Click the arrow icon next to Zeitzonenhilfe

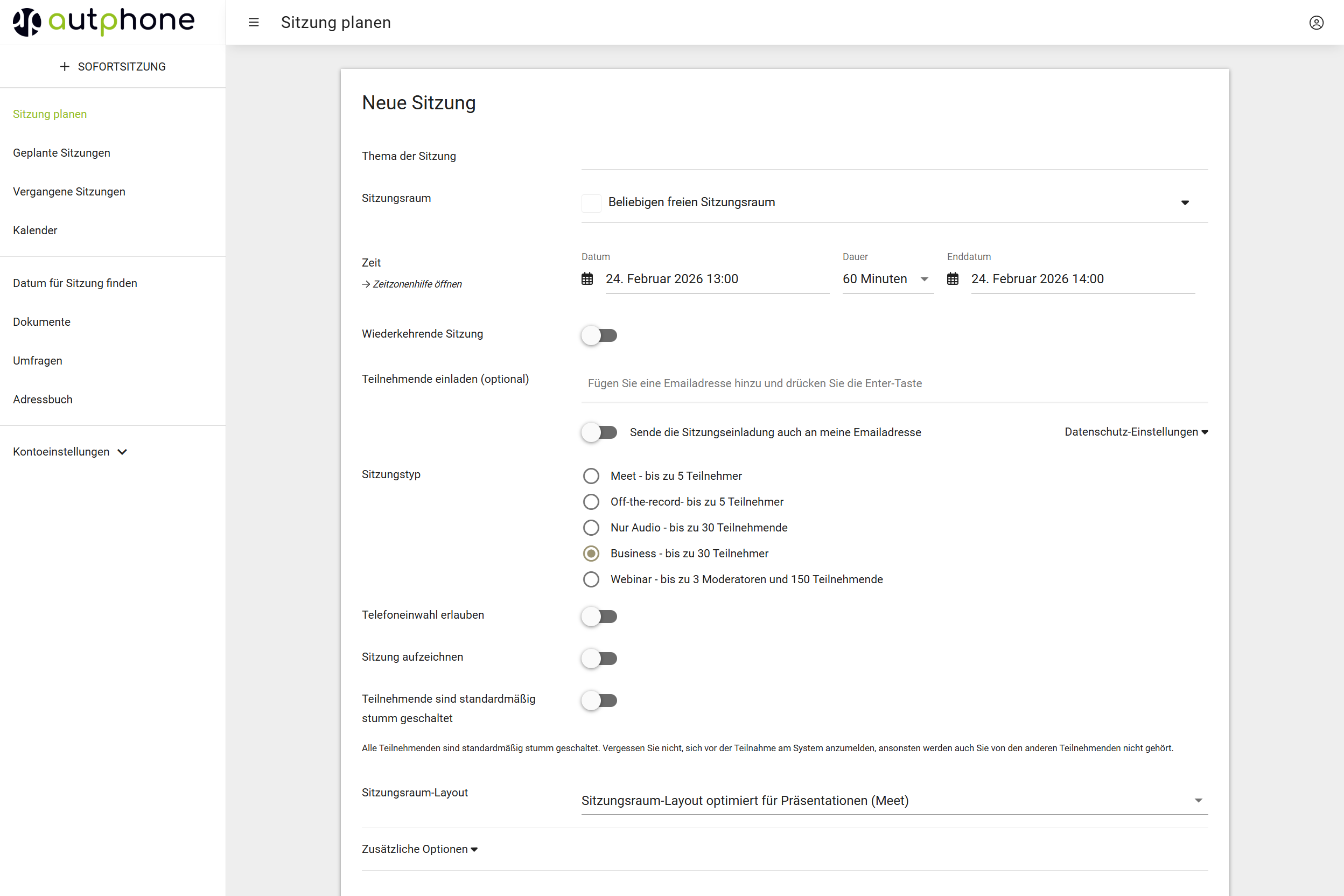[x=366, y=284]
